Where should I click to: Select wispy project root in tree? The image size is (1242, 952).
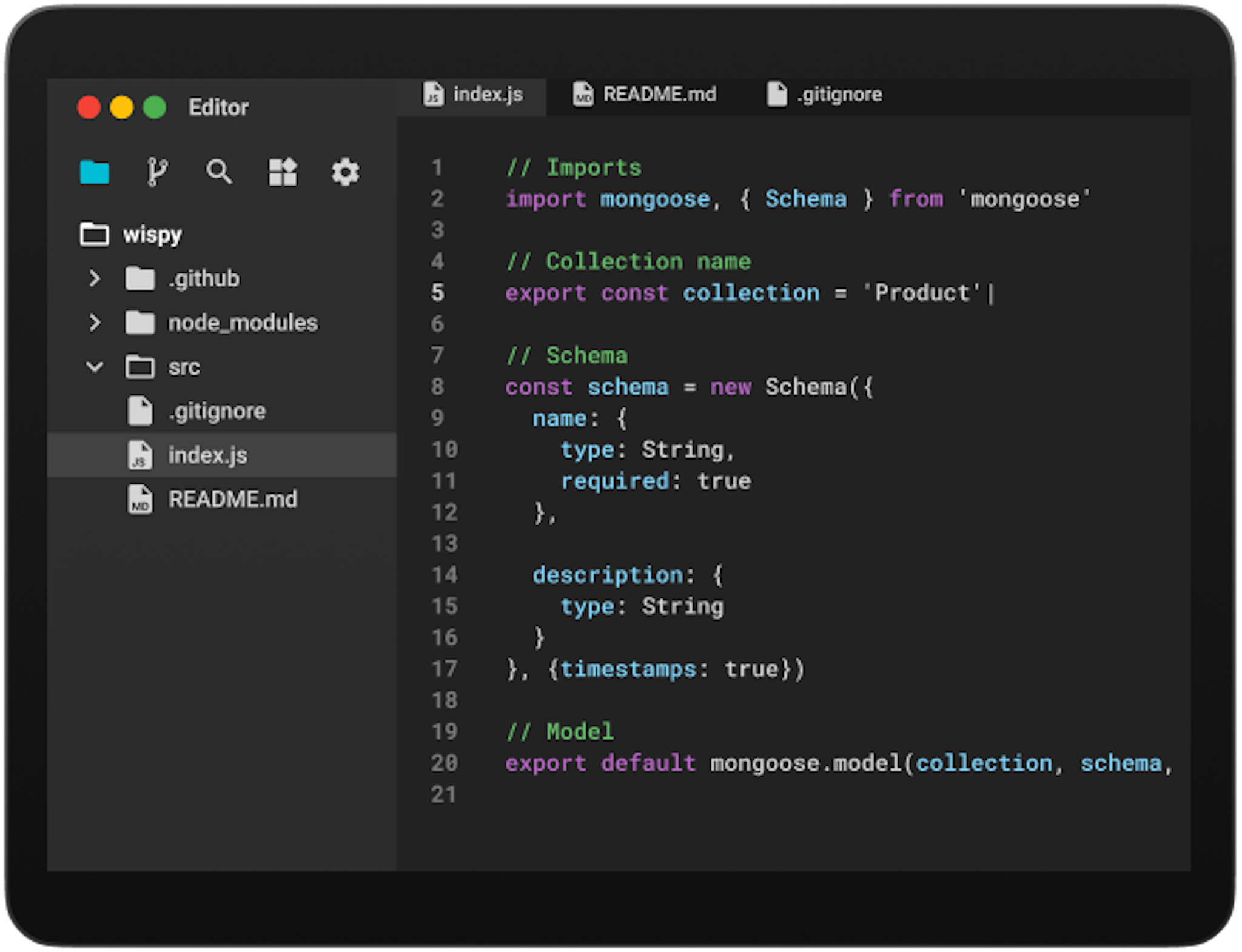point(152,235)
